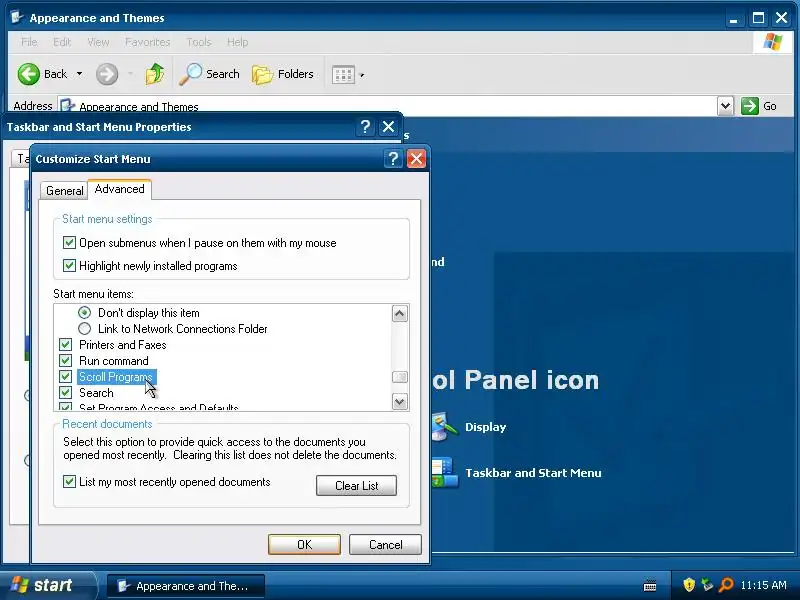Click the Appearance and Themes title bar icon
800x600 pixels.
(17, 17)
